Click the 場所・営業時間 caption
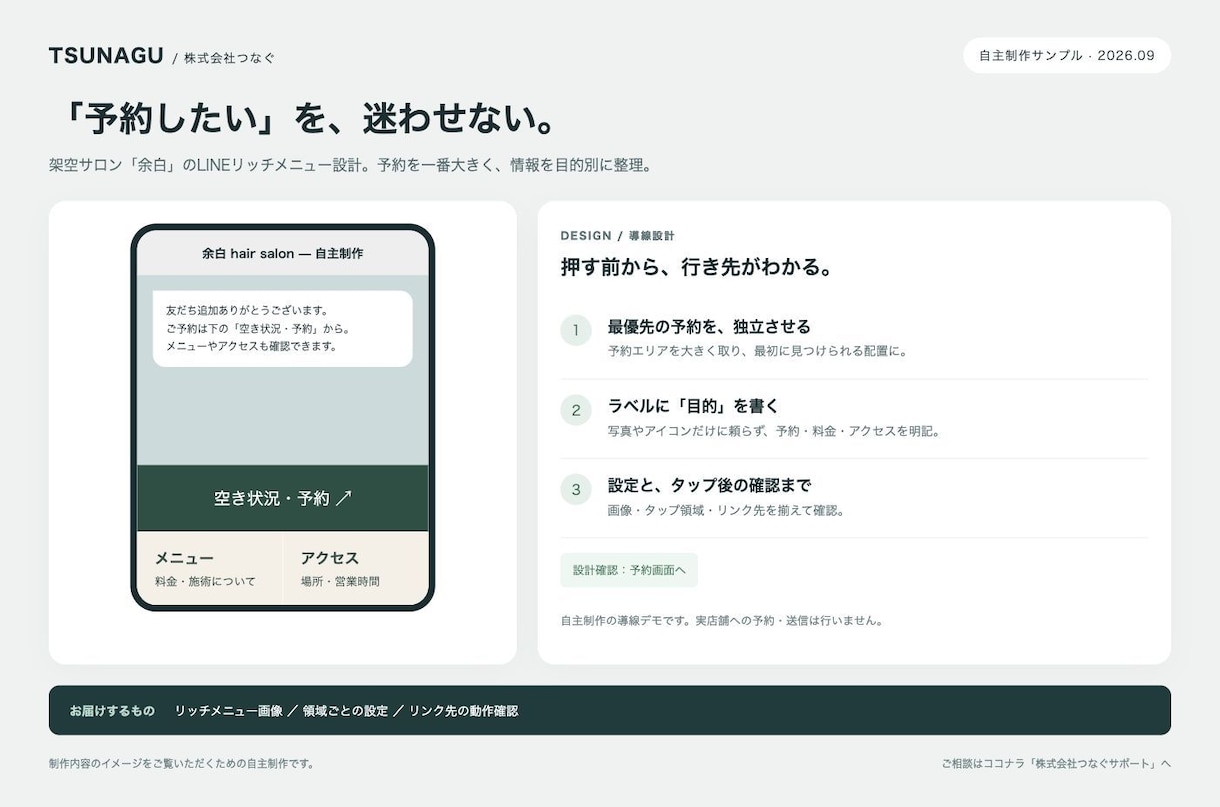 tap(340, 581)
